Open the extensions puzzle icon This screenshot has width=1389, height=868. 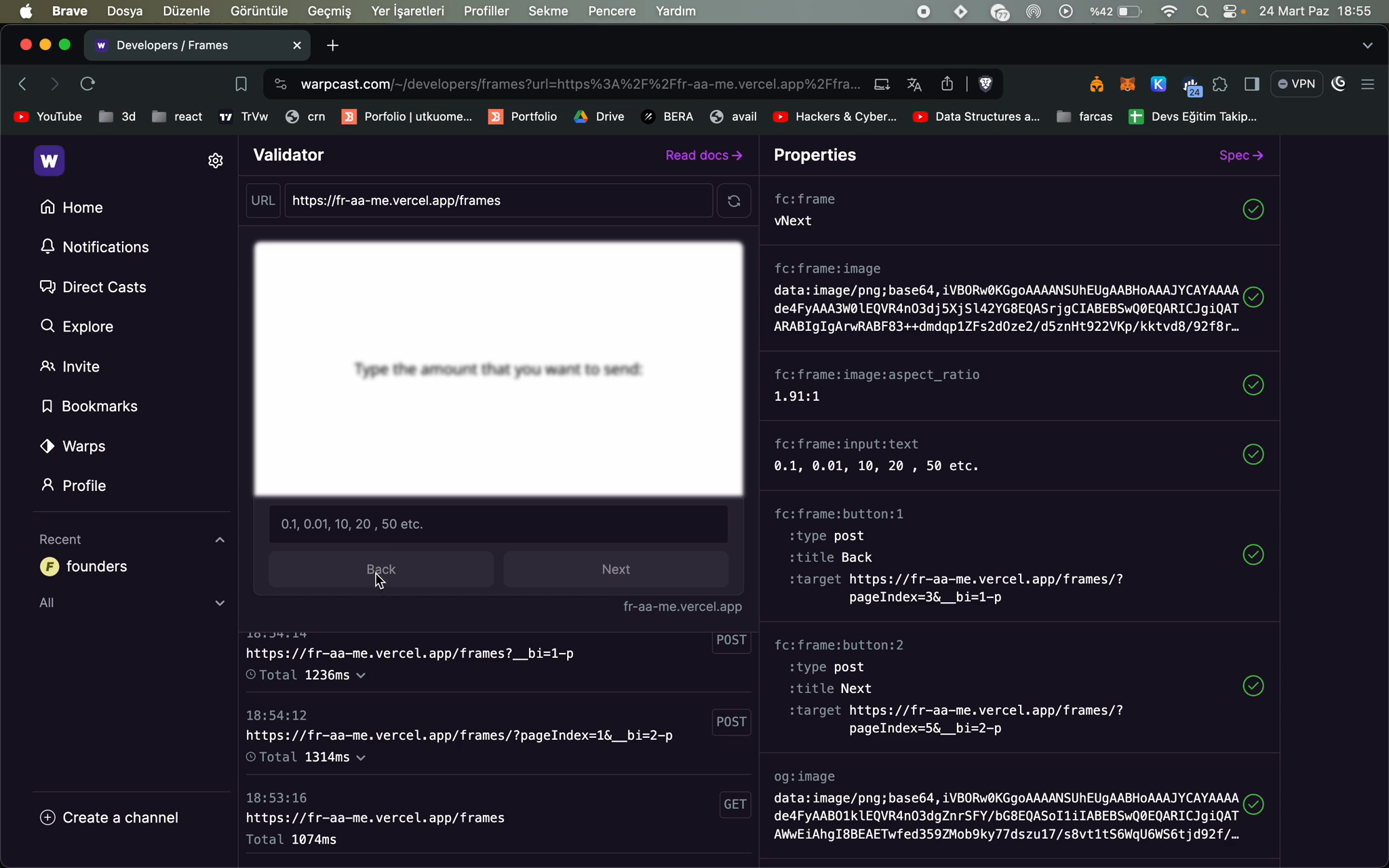[x=1220, y=84]
